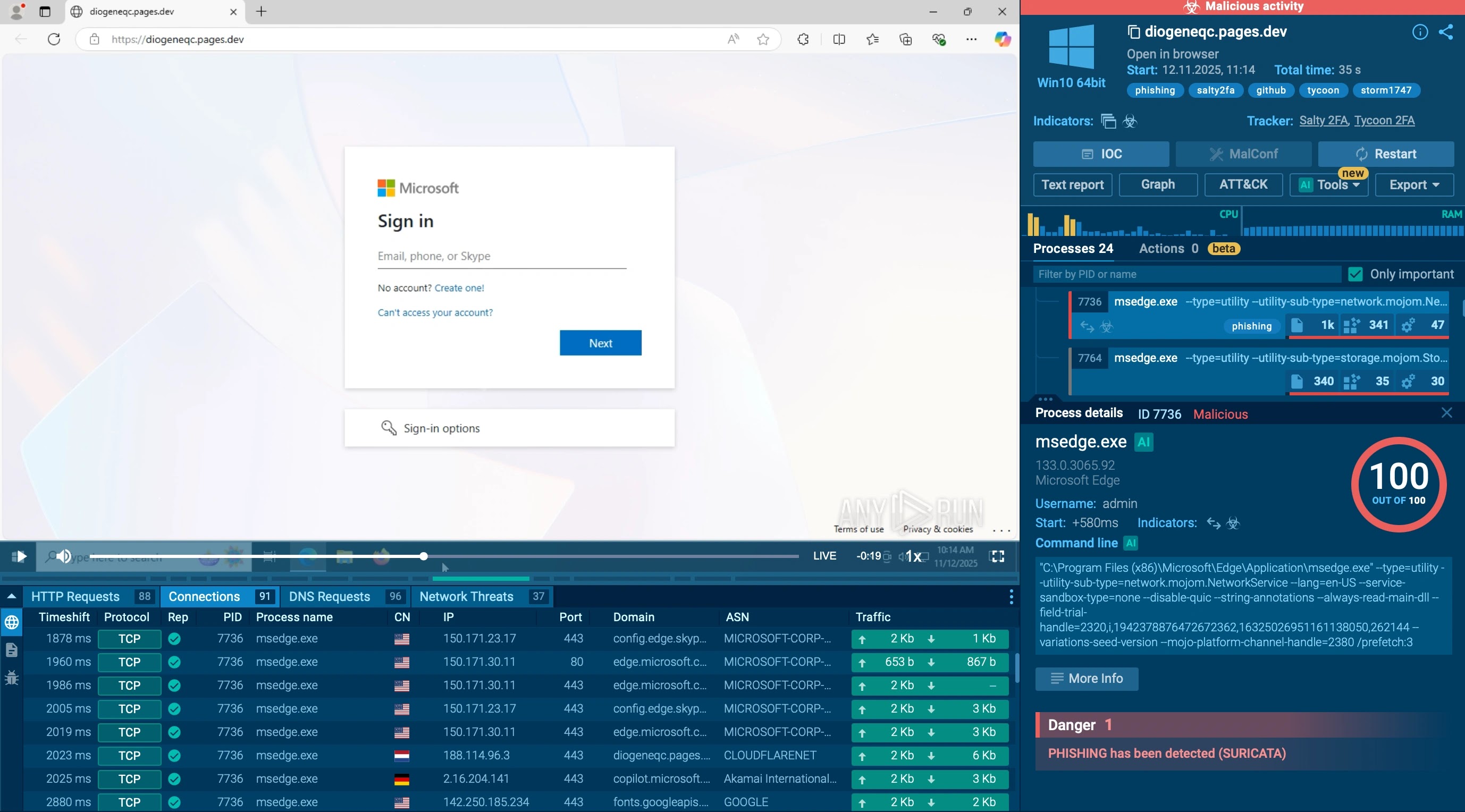Mute the video playback sound
Viewport: 1465px width, 812px height.
64,556
